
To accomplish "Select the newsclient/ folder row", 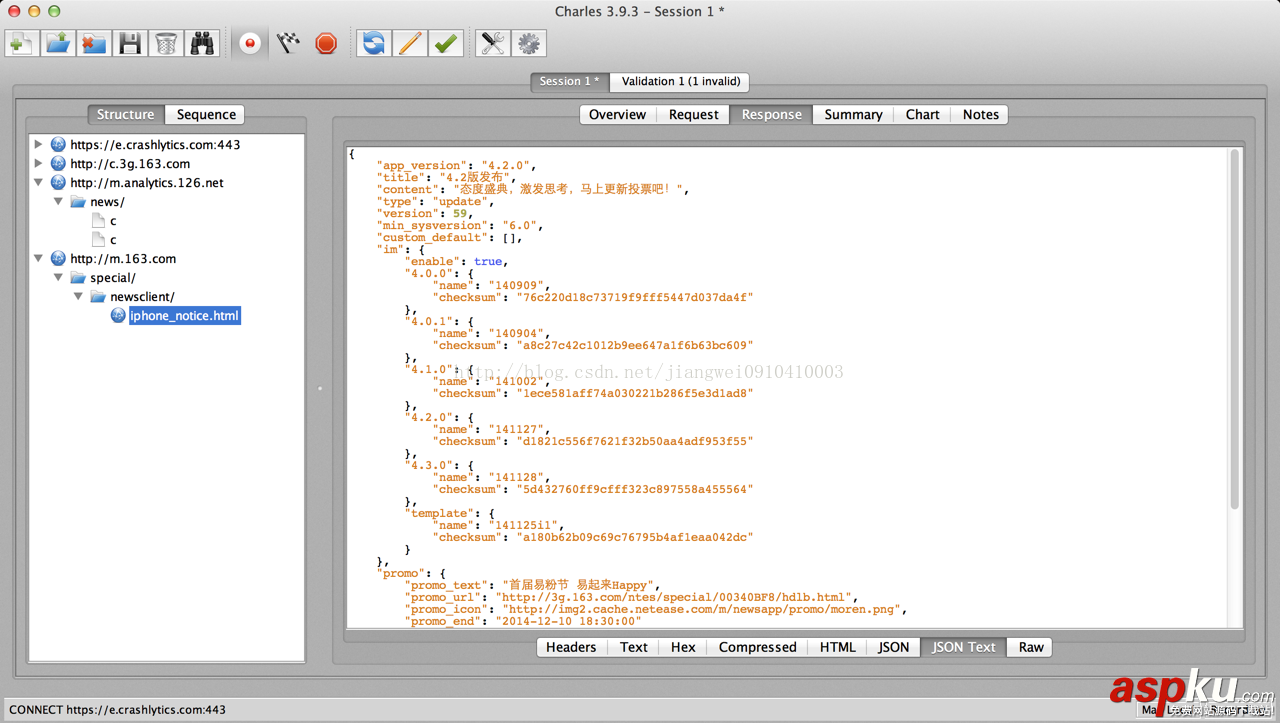I will point(142,297).
